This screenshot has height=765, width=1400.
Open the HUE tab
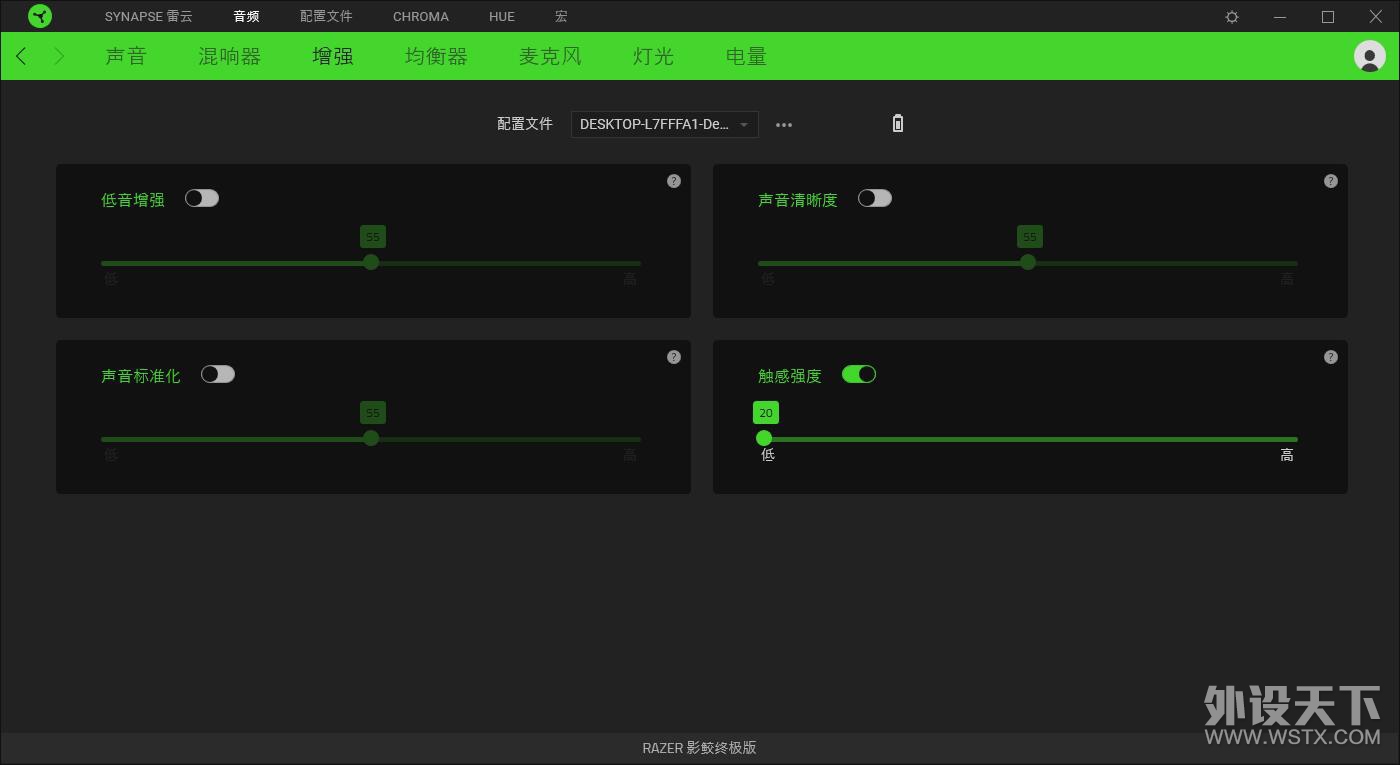click(x=502, y=17)
